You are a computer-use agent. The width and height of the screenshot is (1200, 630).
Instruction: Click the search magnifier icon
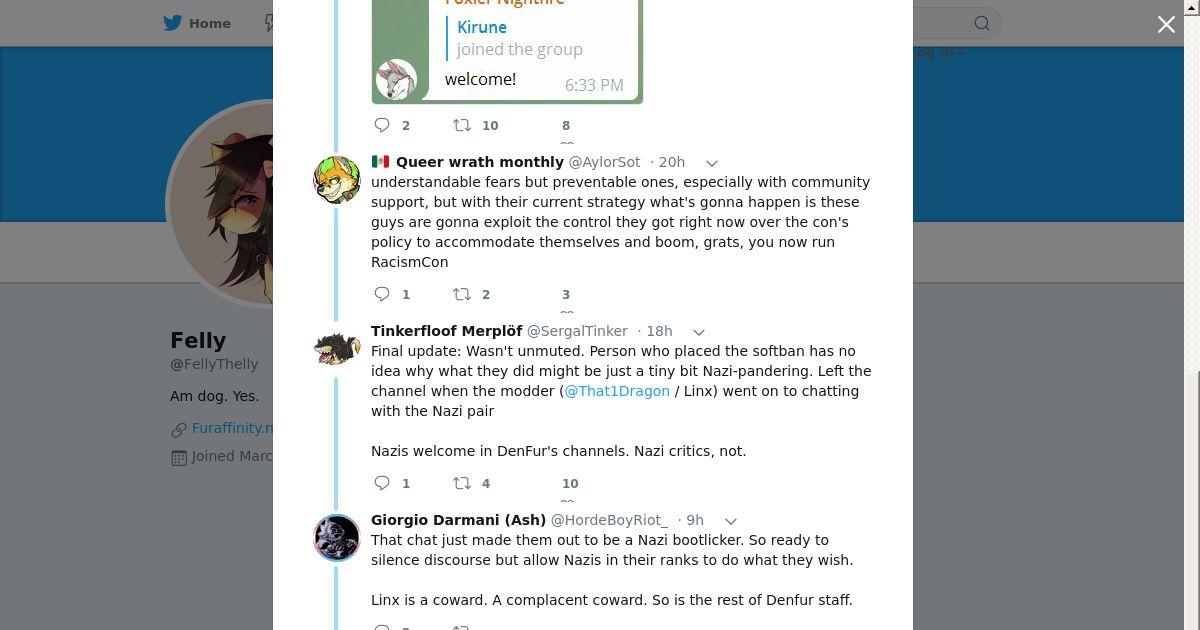coord(982,23)
